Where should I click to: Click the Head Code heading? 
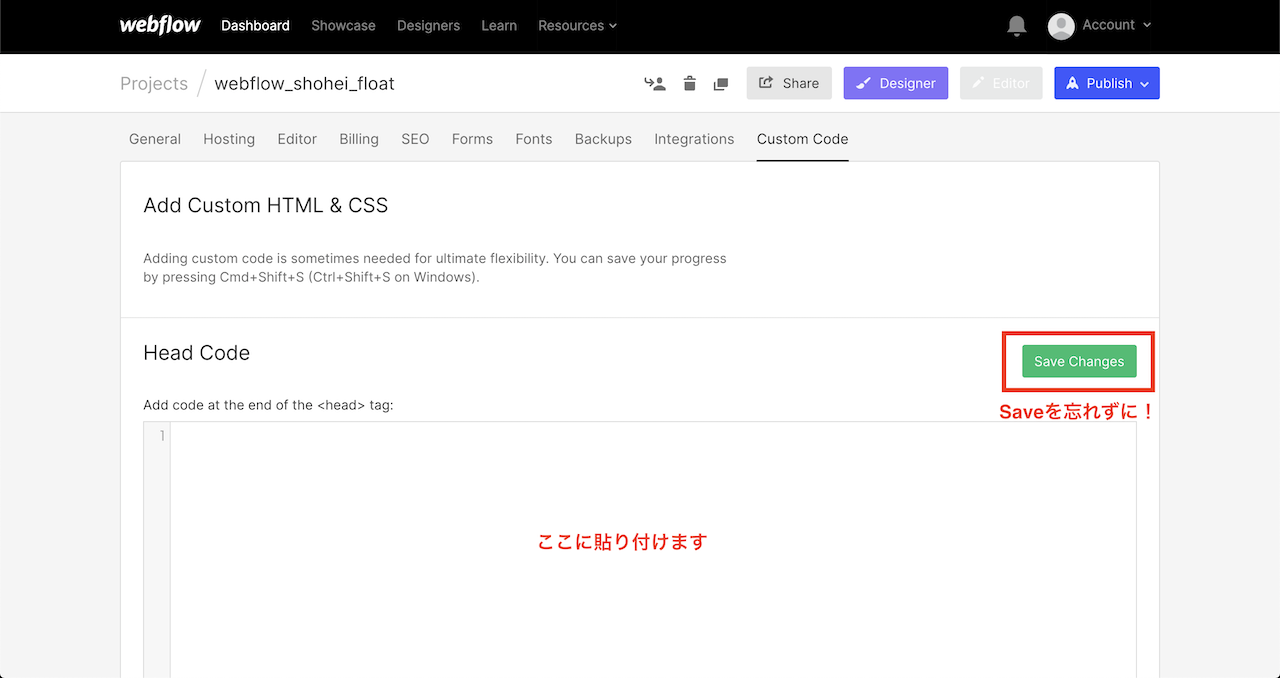[197, 352]
